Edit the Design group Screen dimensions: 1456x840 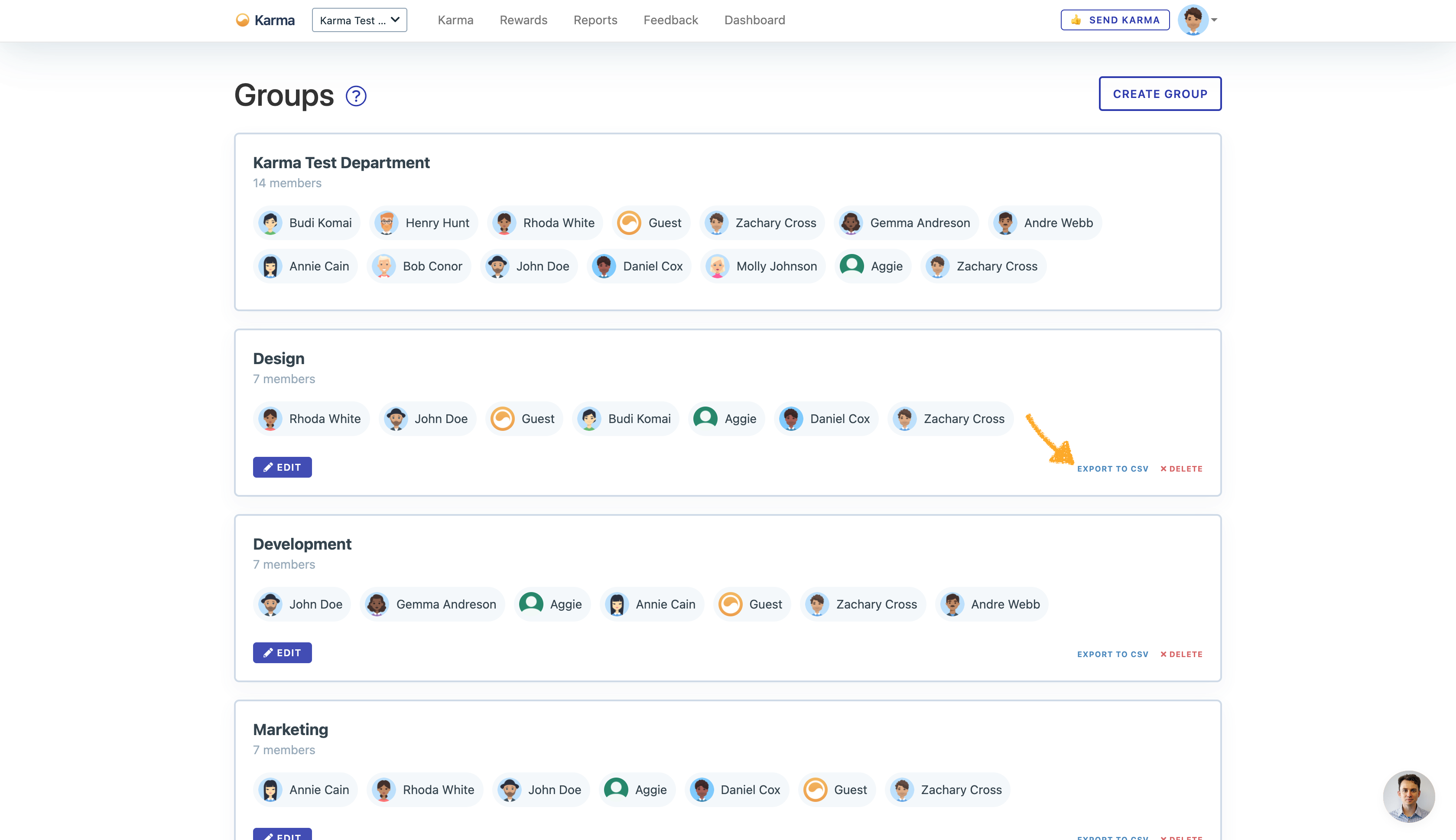[282, 467]
